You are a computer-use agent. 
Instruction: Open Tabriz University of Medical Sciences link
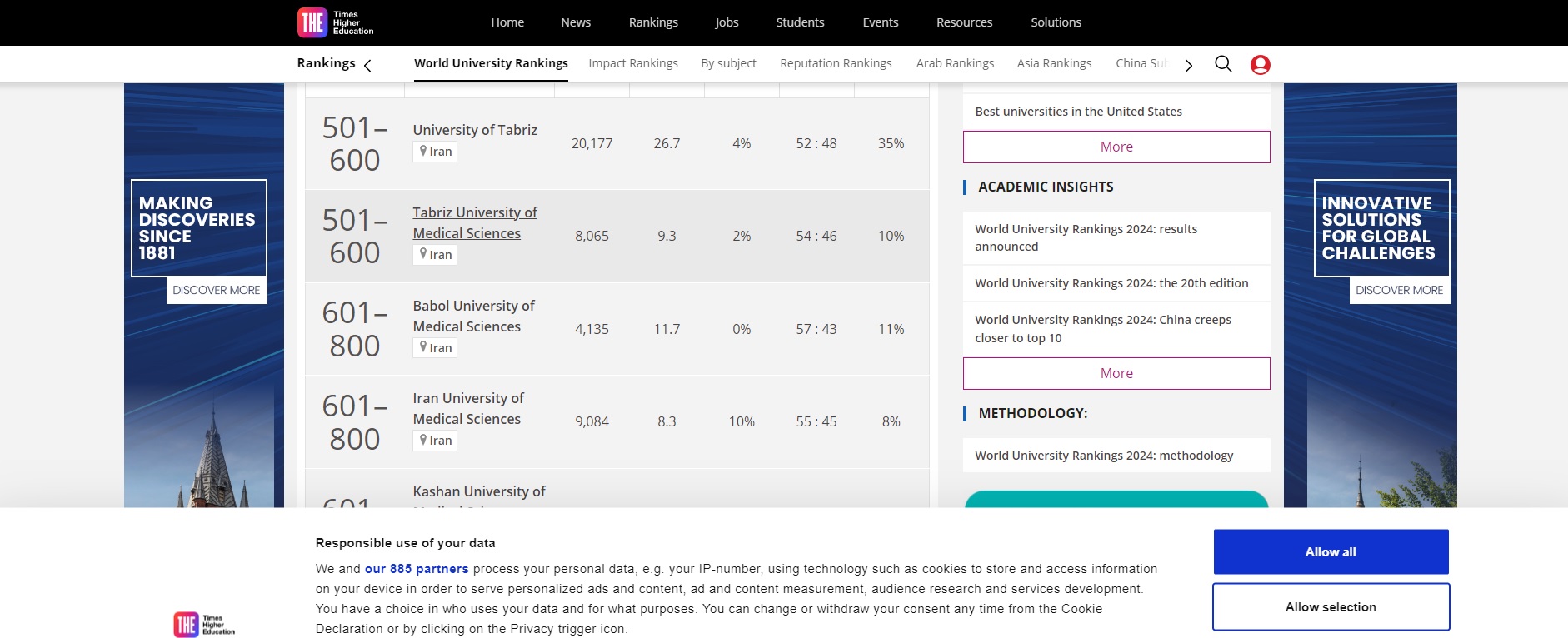pyautogui.click(x=474, y=223)
